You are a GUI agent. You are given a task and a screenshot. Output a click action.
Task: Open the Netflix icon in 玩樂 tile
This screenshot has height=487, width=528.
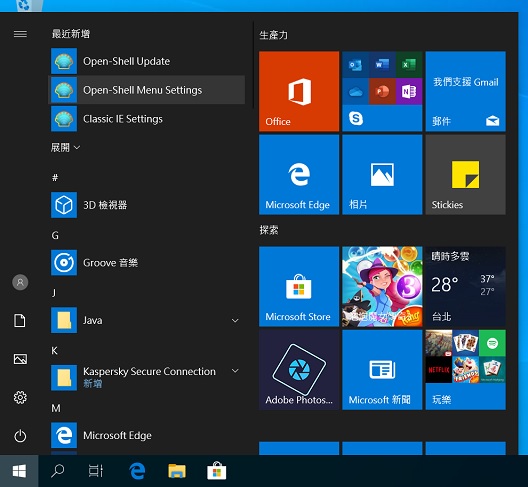pyautogui.click(x=439, y=369)
